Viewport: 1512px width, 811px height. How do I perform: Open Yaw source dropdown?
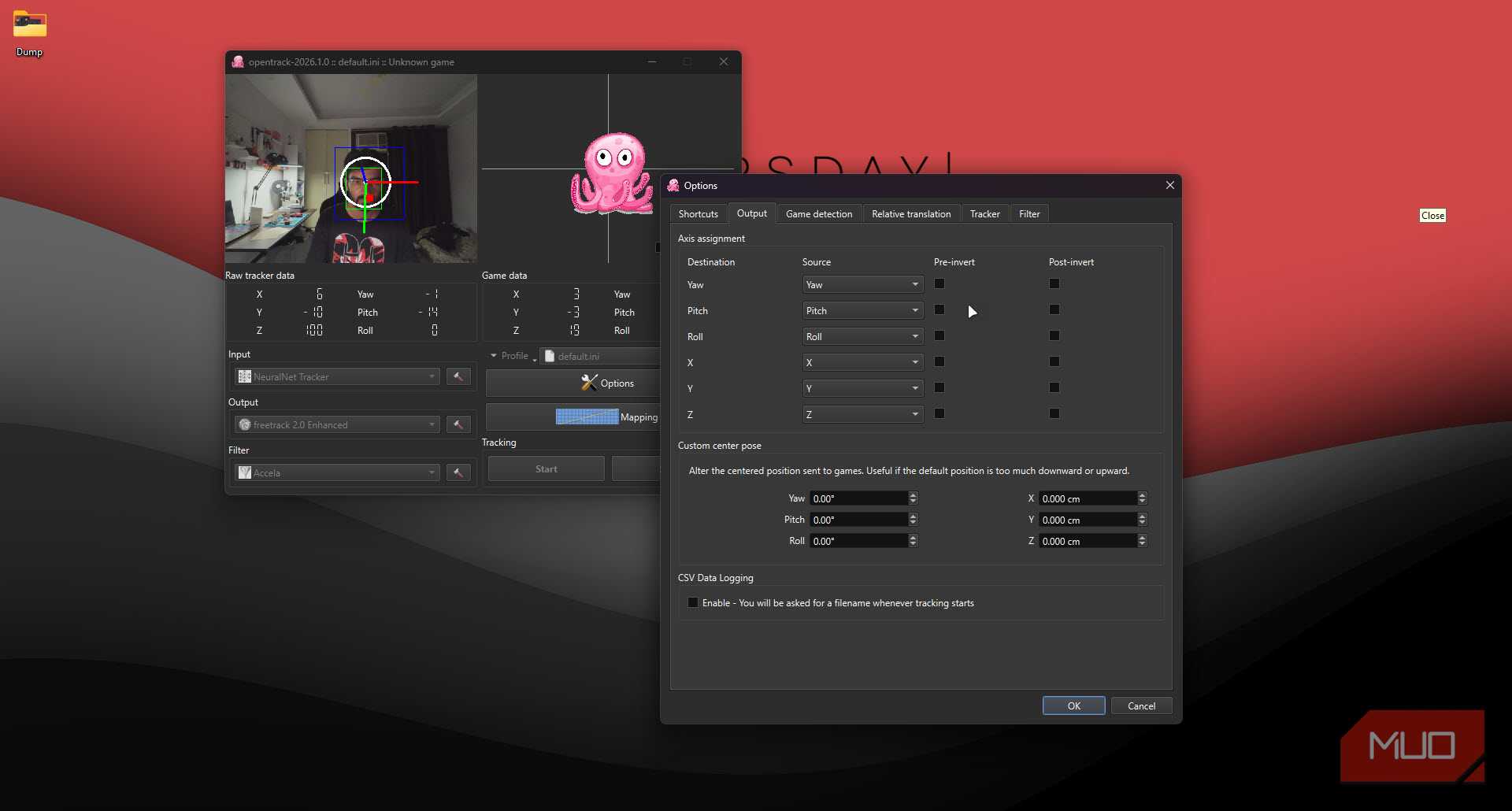click(863, 284)
